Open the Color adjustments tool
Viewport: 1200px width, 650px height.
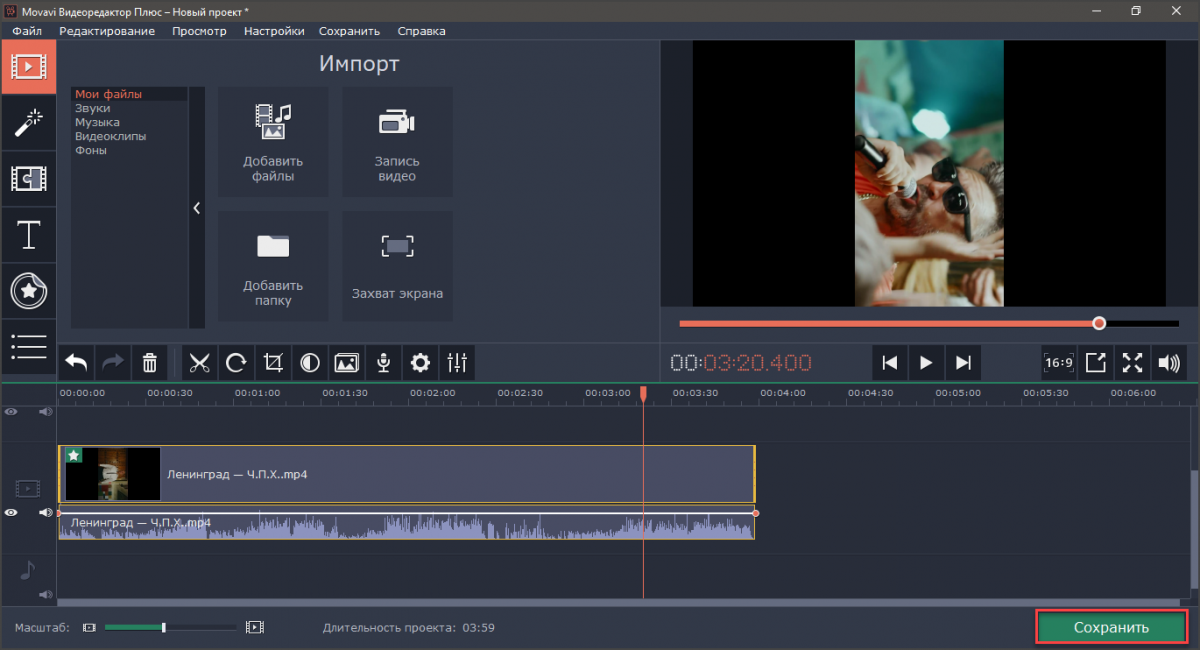[x=310, y=362]
